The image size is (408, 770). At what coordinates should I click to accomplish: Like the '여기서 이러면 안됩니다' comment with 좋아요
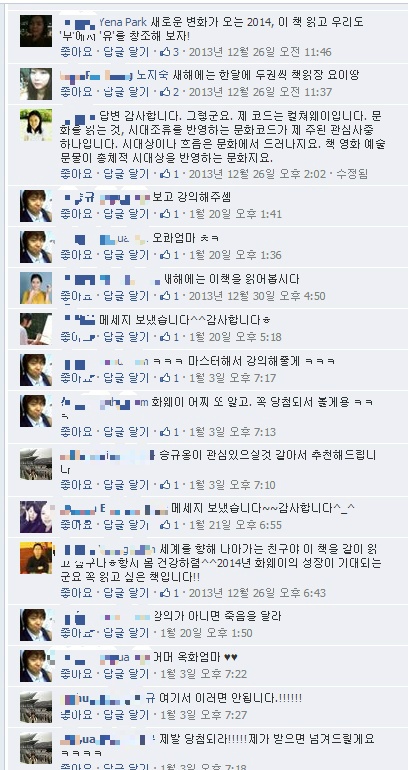76,715
